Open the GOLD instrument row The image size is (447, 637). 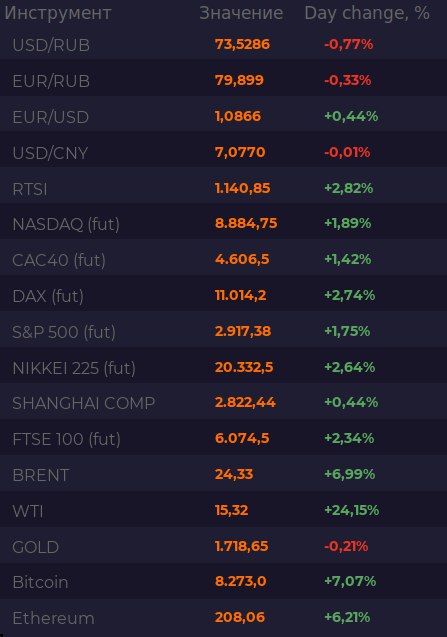tap(224, 546)
